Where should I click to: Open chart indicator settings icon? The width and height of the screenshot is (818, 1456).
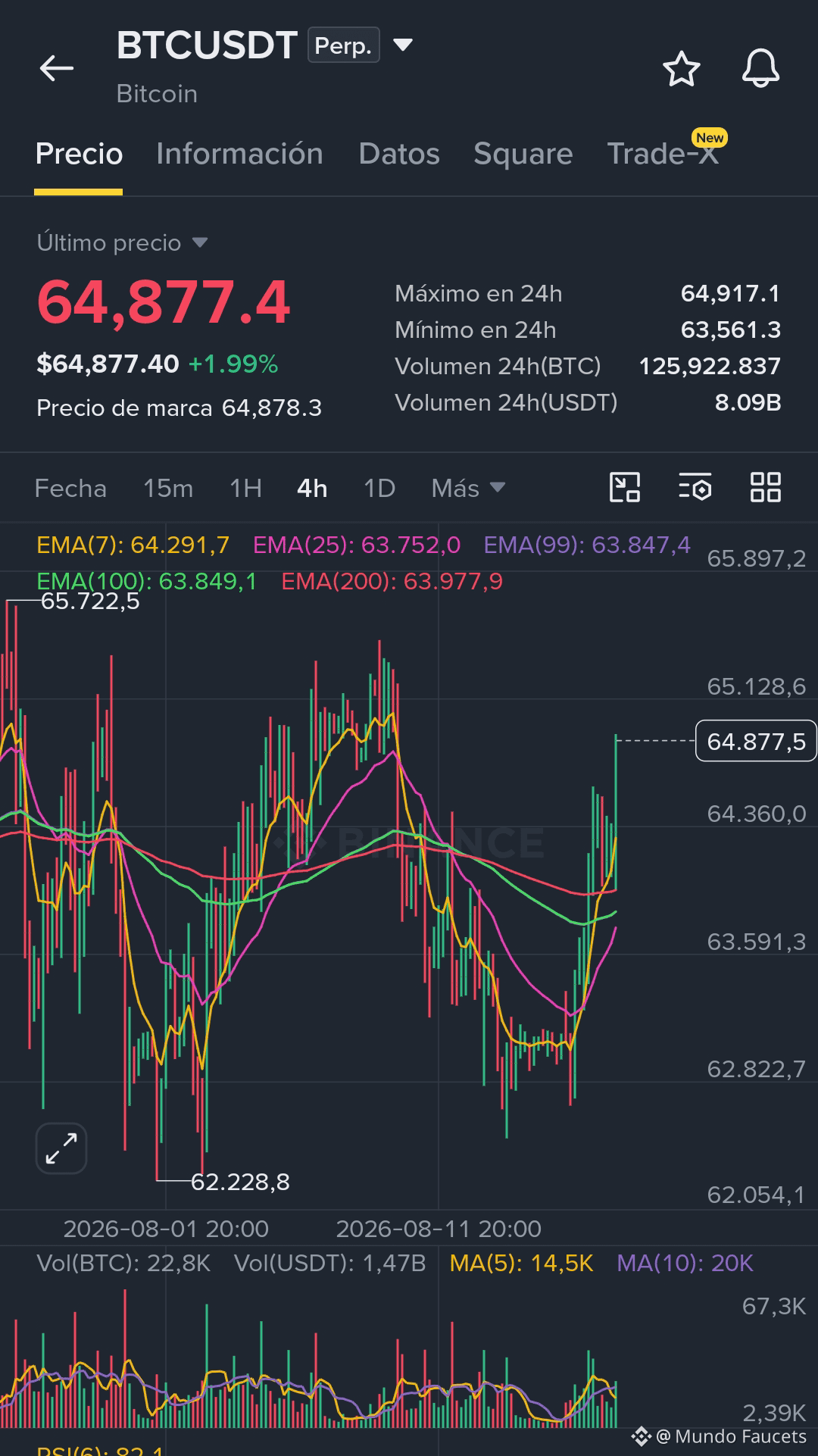coord(695,487)
